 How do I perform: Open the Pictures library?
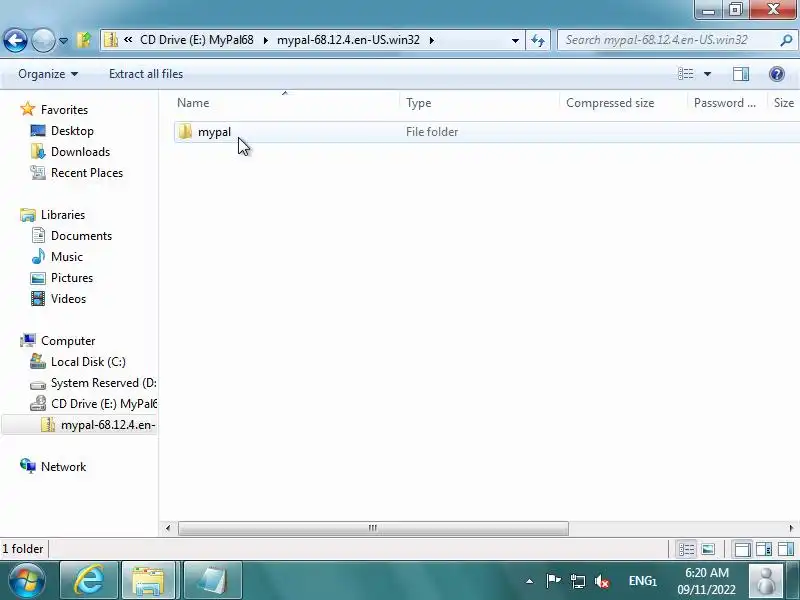pos(72,278)
